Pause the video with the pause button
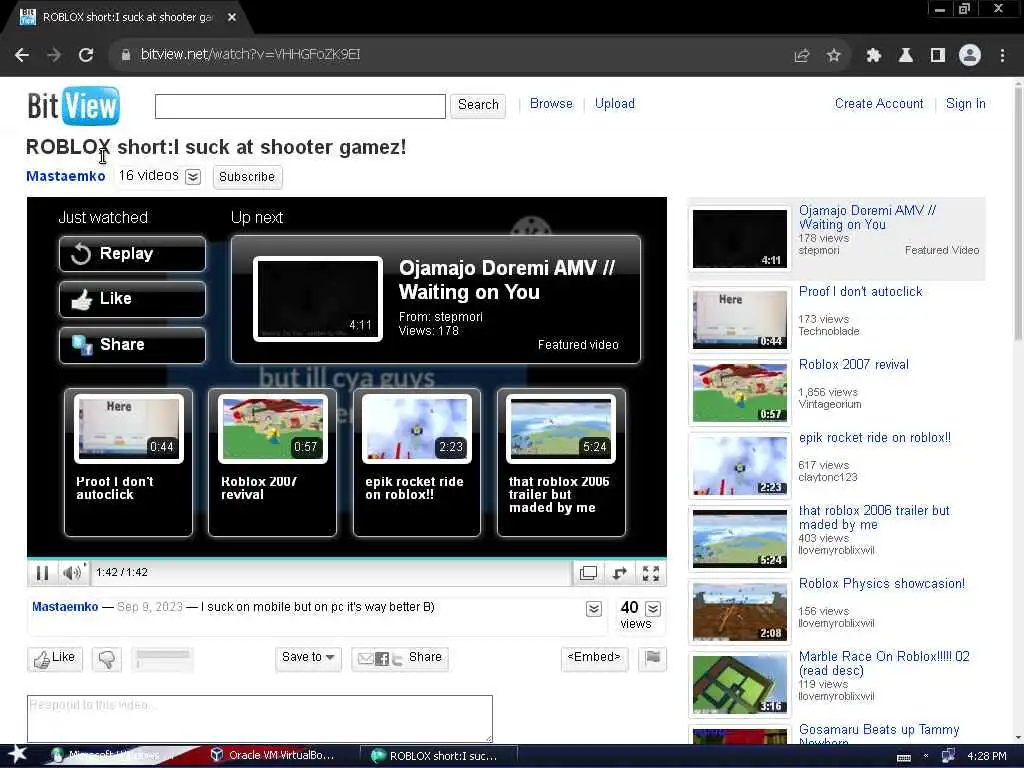Screen dimensions: 1024x768 point(42,573)
